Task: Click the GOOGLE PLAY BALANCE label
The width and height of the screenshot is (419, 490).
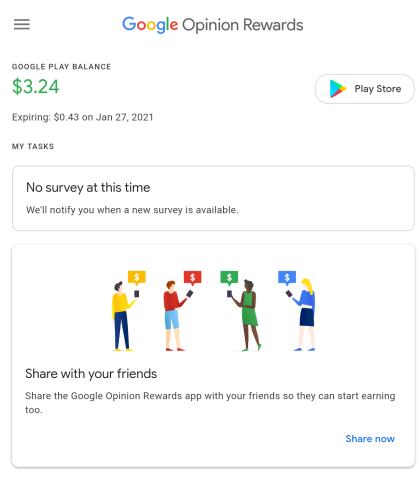Action: click(x=61, y=67)
